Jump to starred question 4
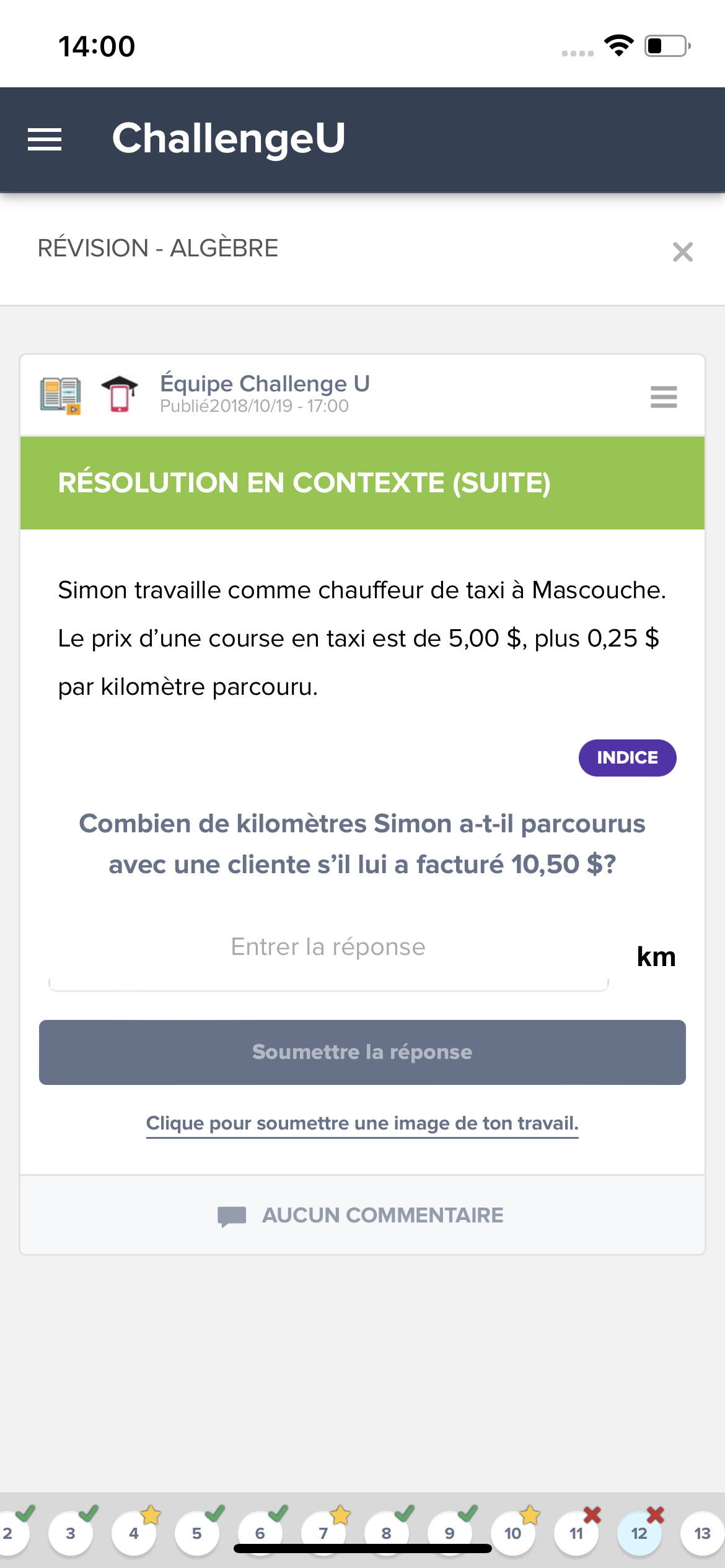Image resolution: width=725 pixels, height=1568 pixels. point(134,1533)
